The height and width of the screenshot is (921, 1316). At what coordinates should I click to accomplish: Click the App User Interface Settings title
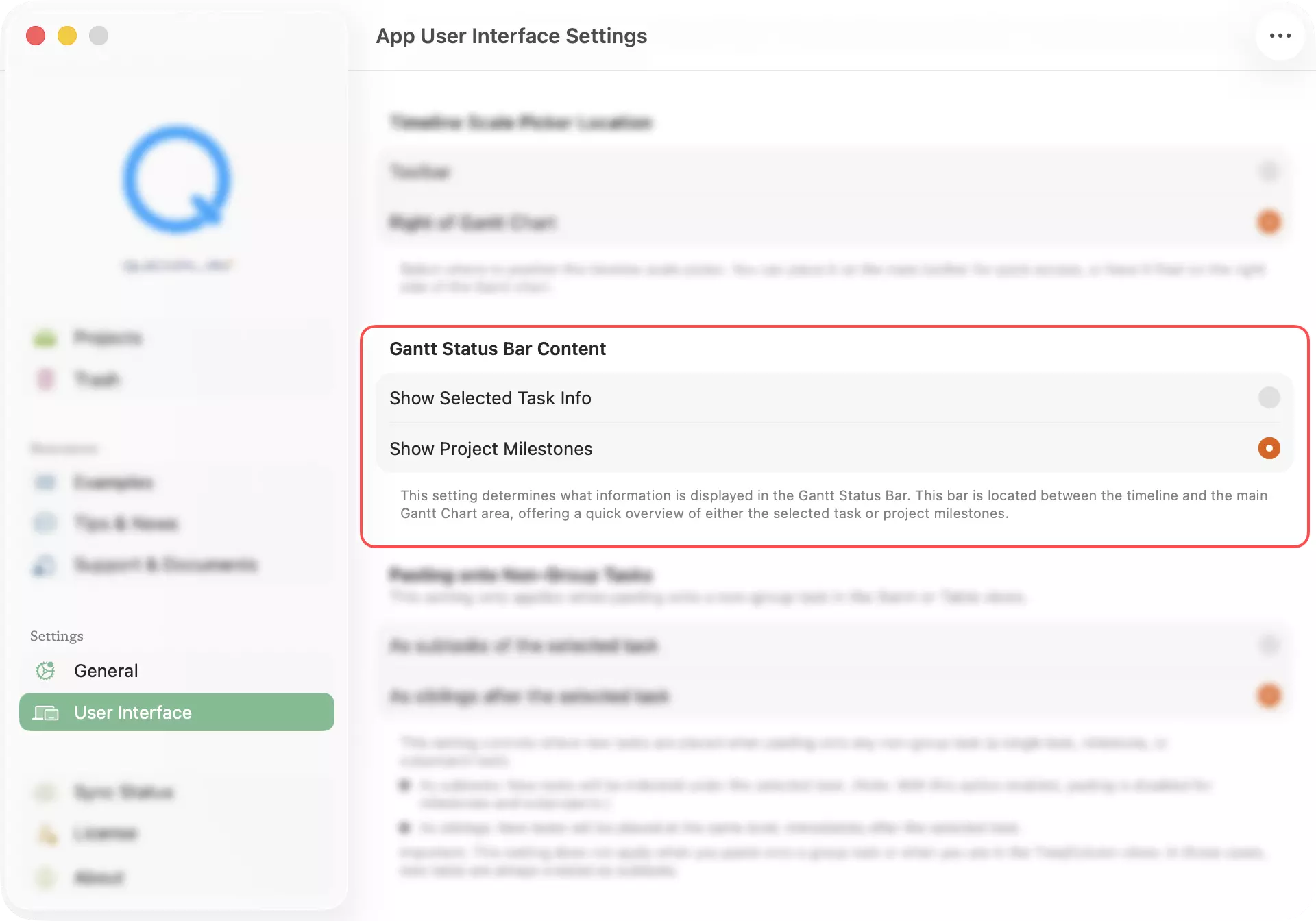click(511, 36)
